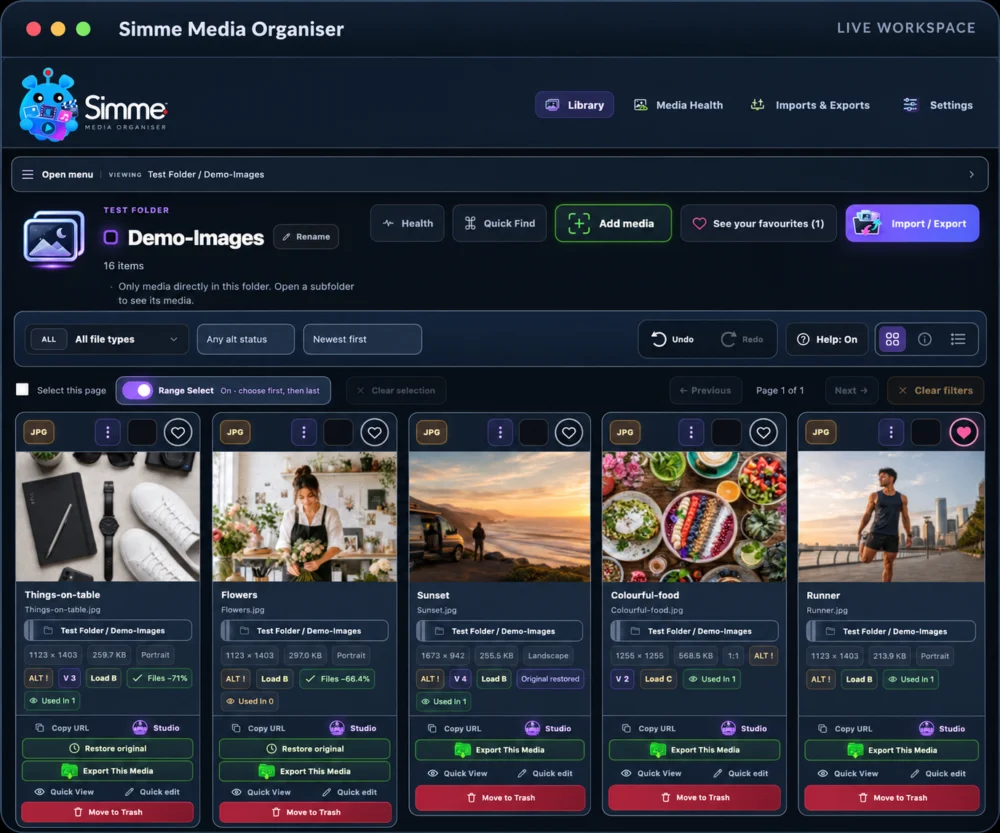This screenshot has width=1000, height=833.
Task: Go to Media Health tab
Action: [678, 105]
